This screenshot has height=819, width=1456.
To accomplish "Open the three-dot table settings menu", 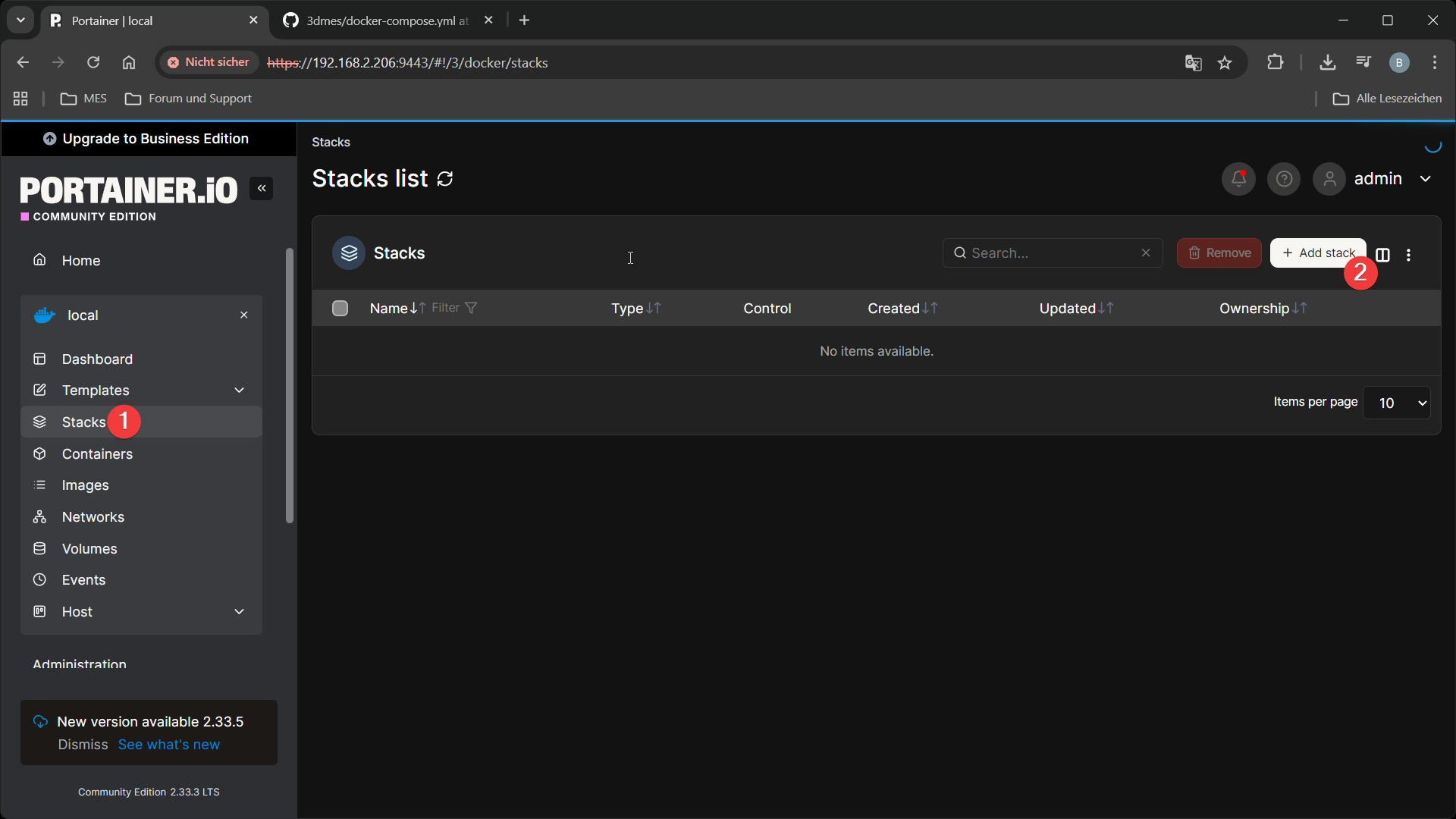I will 1409,255.
